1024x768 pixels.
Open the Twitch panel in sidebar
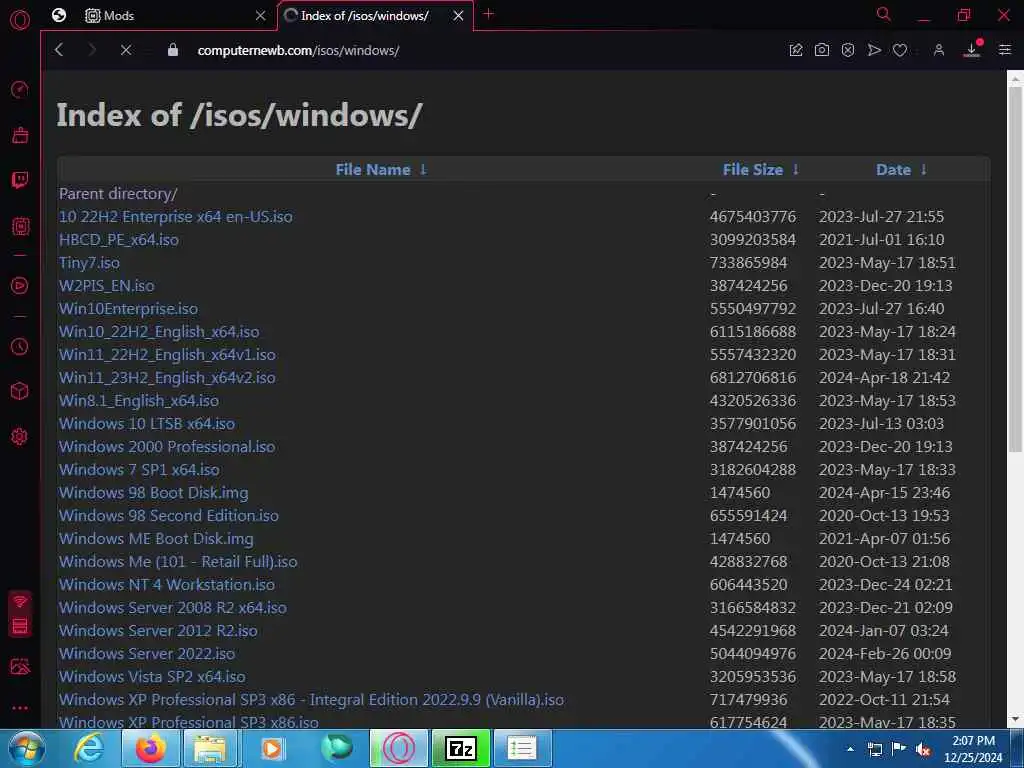pyautogui.click(x=20, y=180)
